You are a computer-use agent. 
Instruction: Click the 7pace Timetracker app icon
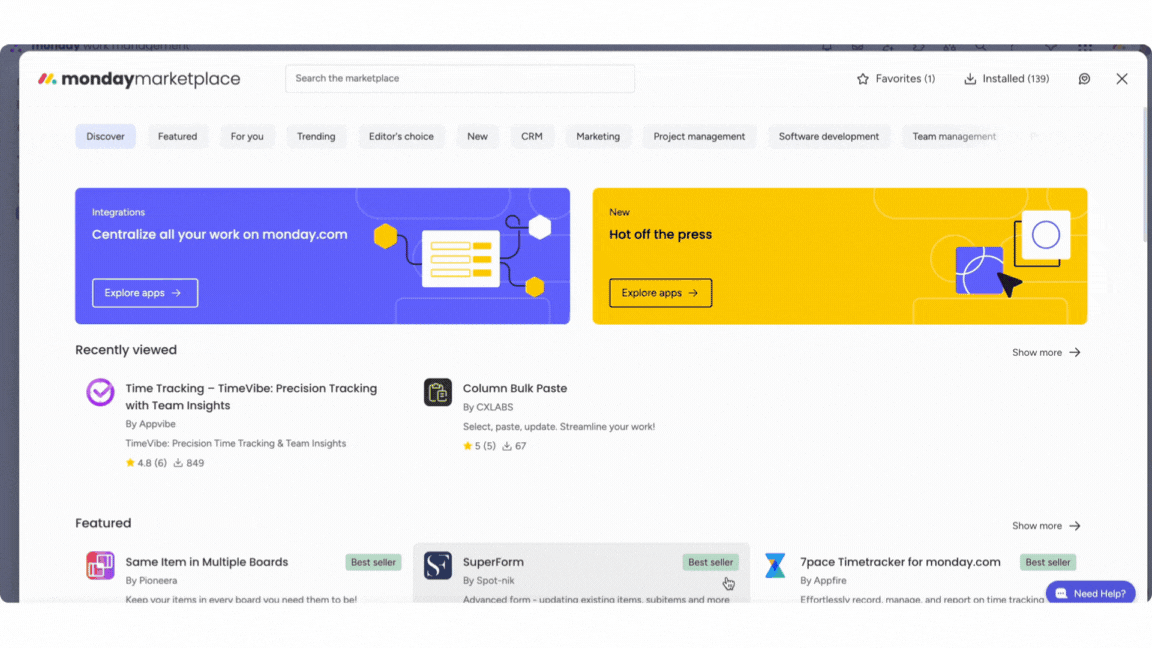[775, 566]
